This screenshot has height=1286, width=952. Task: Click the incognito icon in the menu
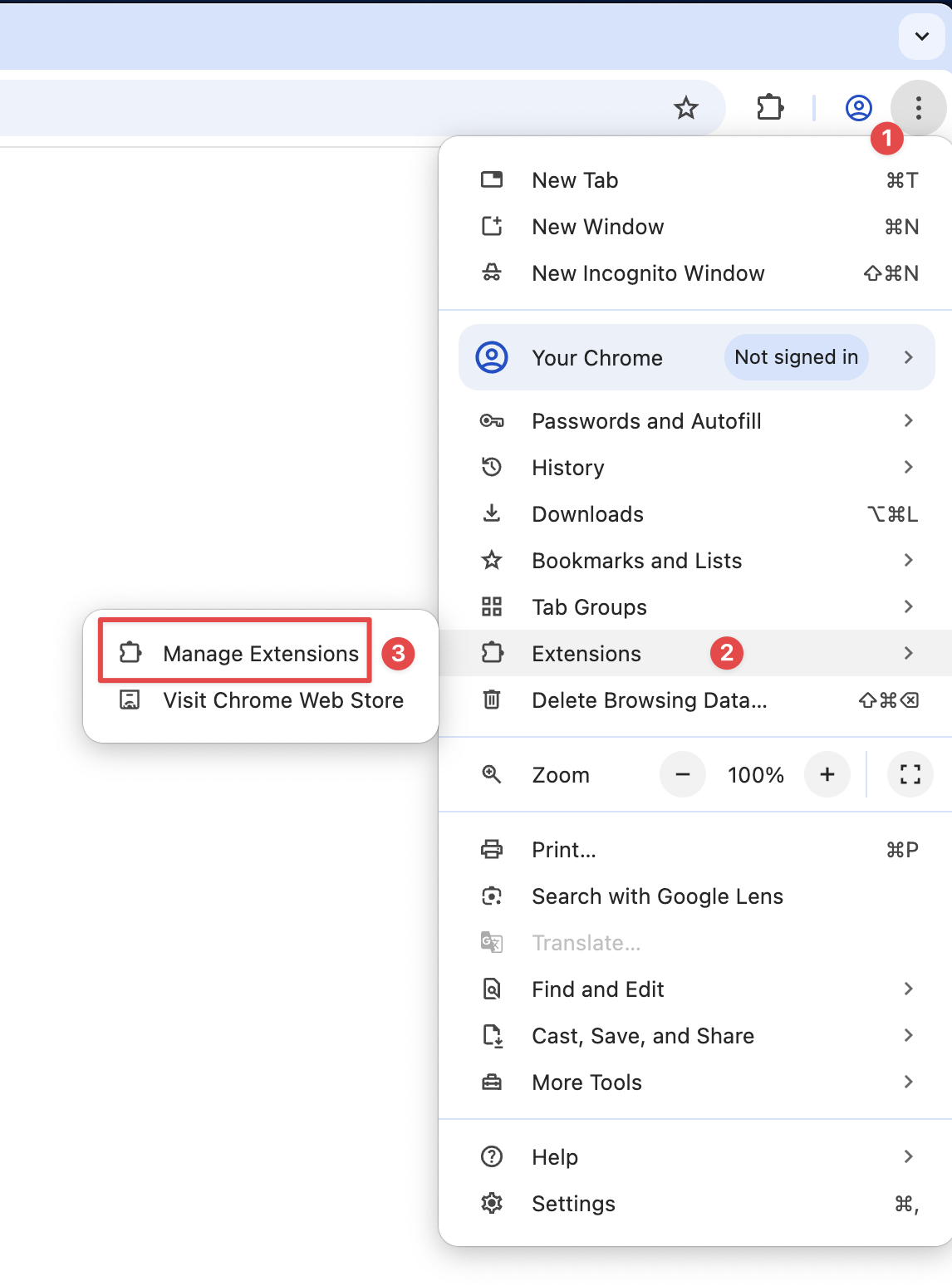point(492,273)
